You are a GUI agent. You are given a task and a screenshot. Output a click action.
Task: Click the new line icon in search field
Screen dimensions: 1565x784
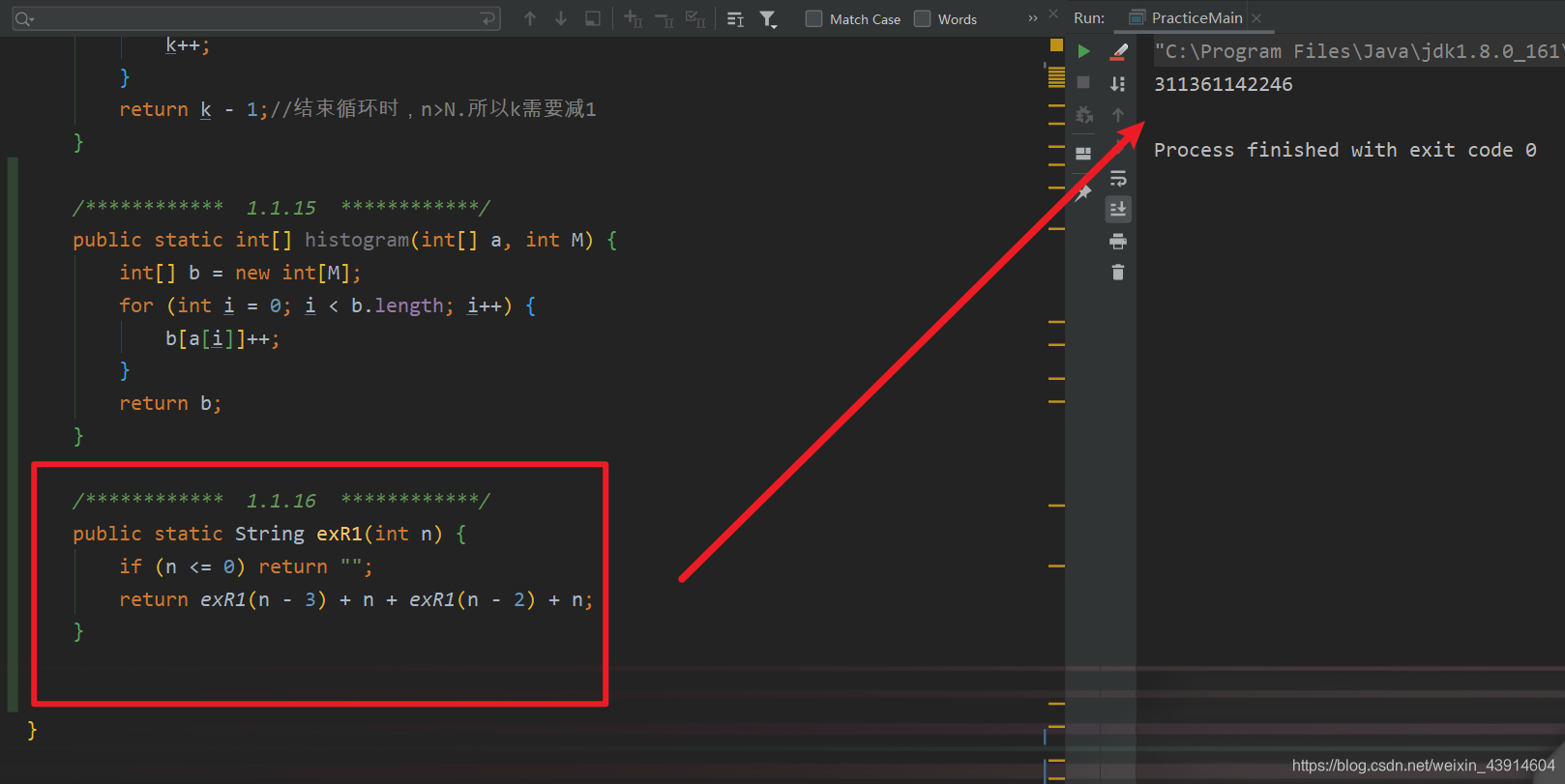coord(488,18)
